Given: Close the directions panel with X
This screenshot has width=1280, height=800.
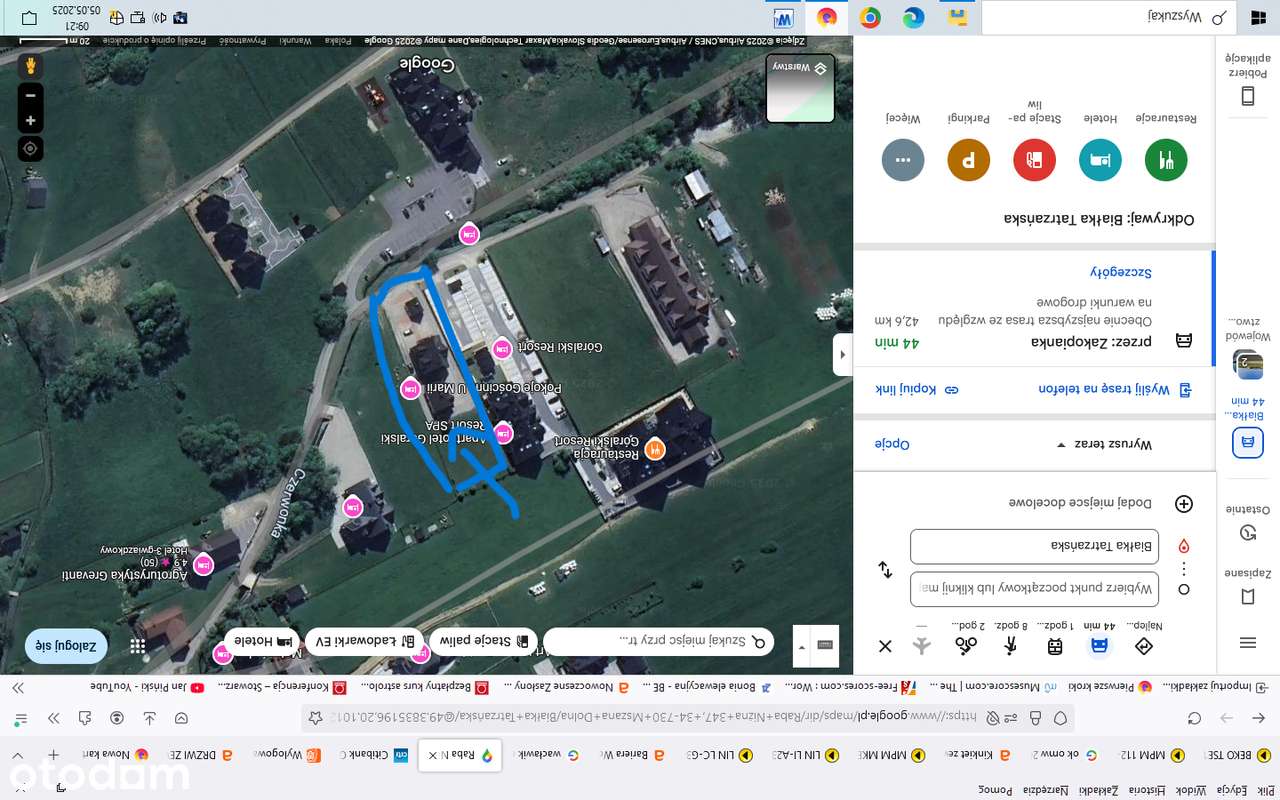Looking at the screenshot, I should click(x=885, y=646).
